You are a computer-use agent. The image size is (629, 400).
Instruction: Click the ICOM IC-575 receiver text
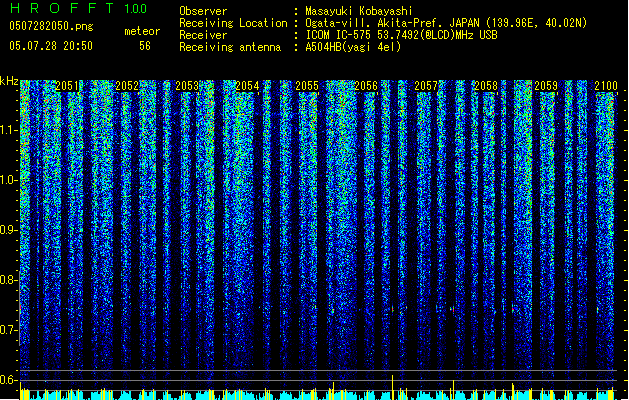401,35
